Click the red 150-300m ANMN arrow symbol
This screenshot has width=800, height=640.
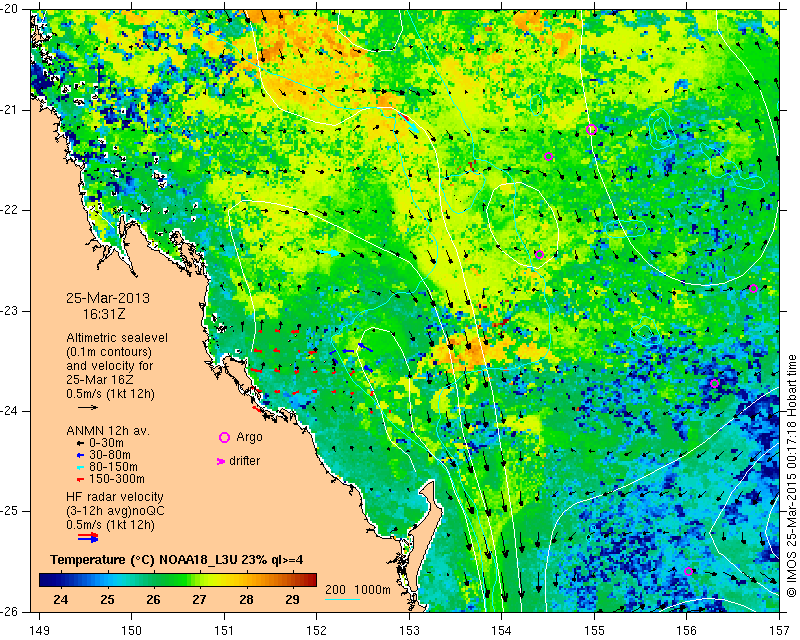coord(79,480)
